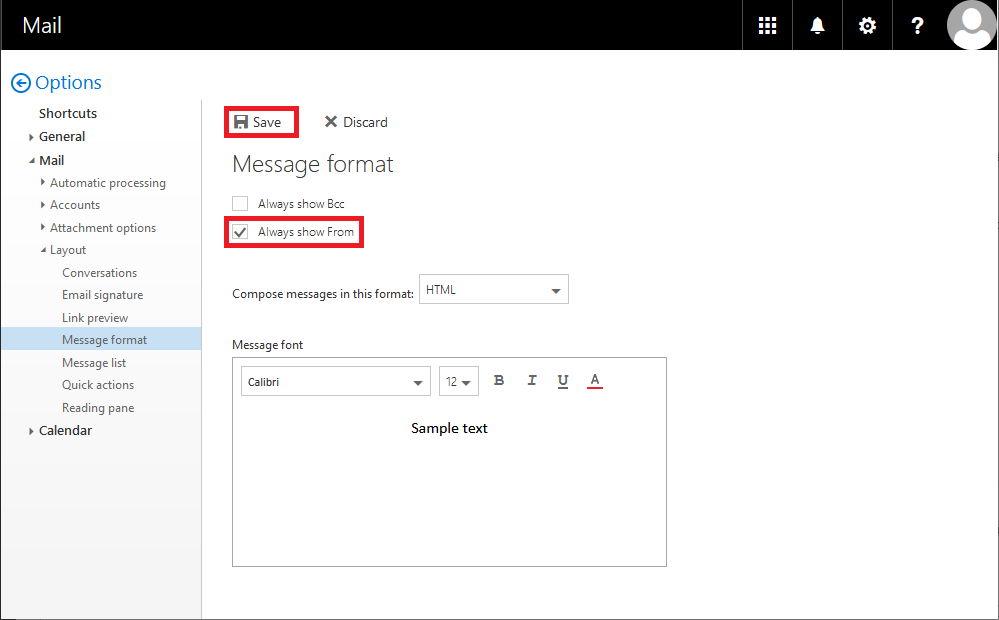Open the Settings gear
The image size is (999, 620).
tap(866, 25)
